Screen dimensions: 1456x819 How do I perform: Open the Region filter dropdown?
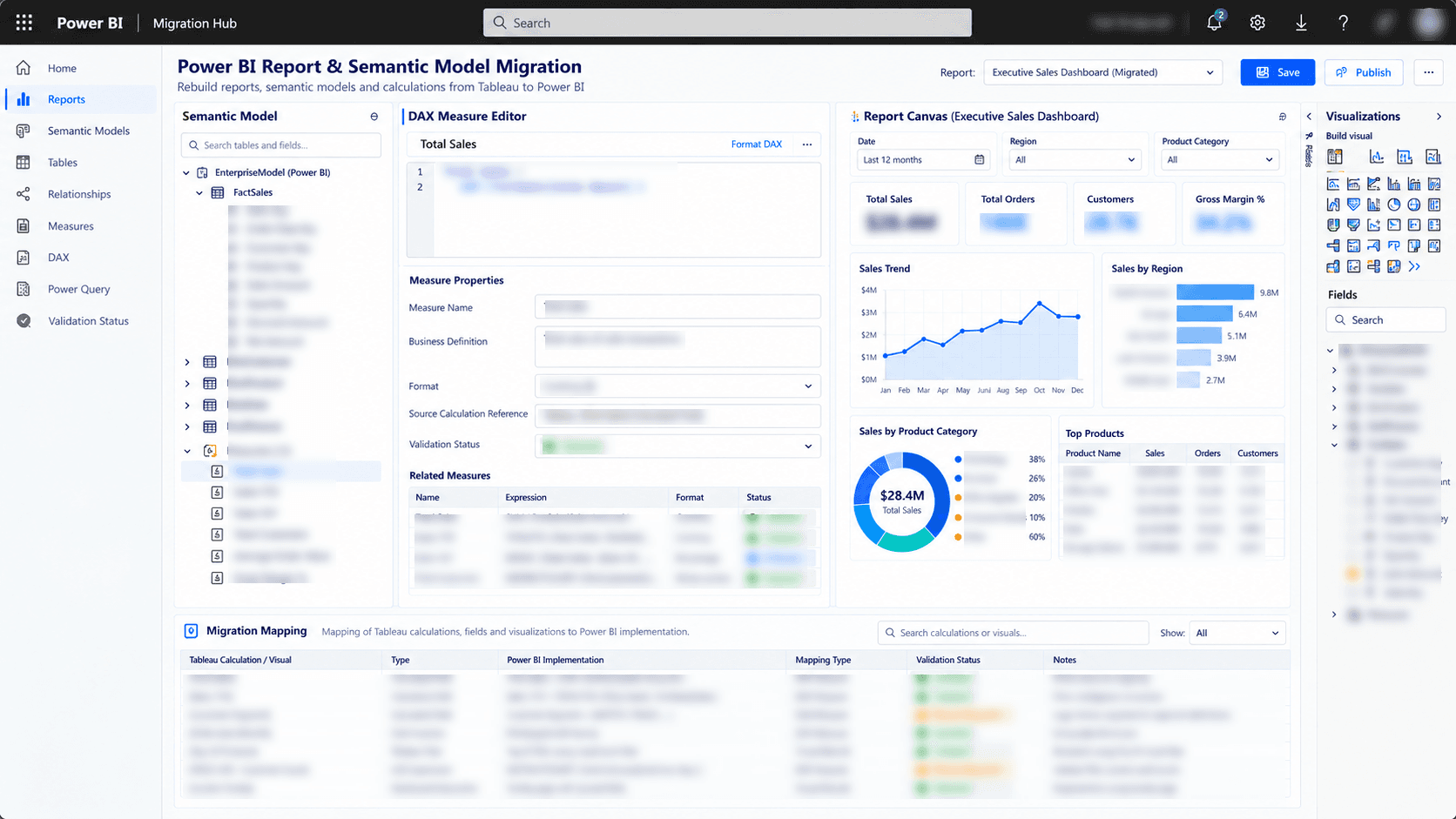pyautogui.click(x=1075, y=159)
